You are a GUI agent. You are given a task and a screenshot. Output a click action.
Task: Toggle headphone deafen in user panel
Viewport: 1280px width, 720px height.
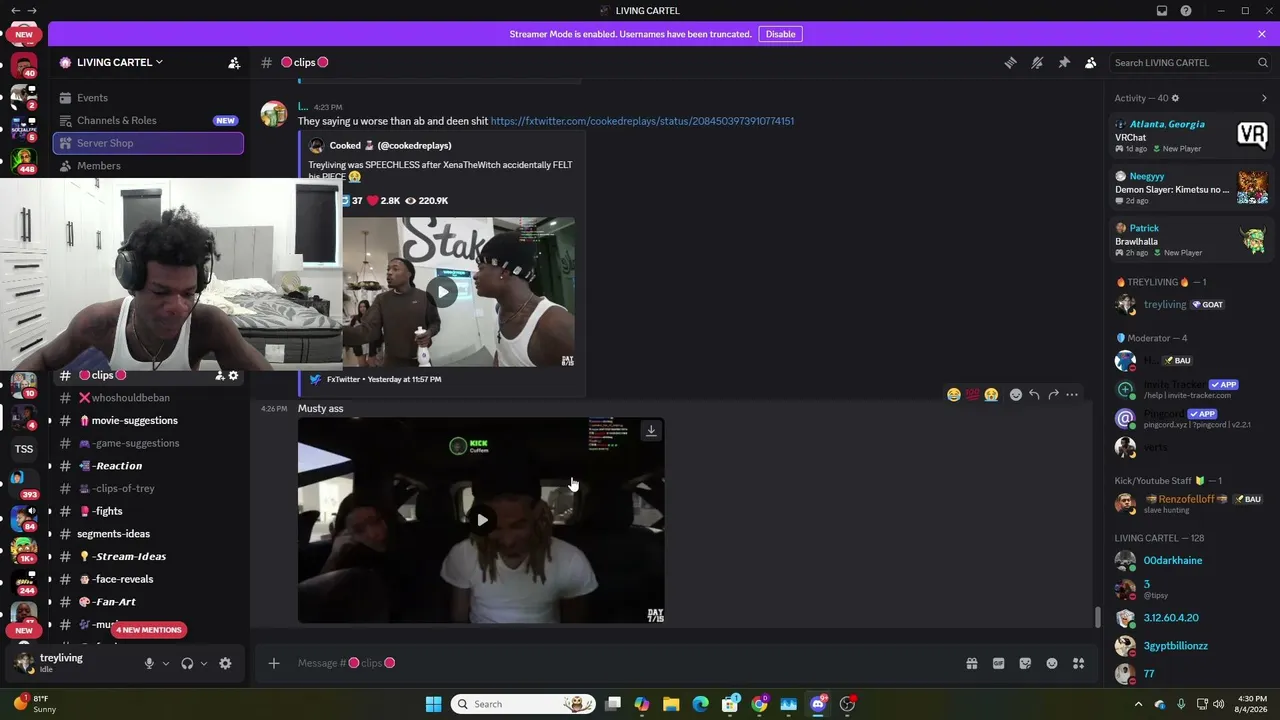pos(187,663)
